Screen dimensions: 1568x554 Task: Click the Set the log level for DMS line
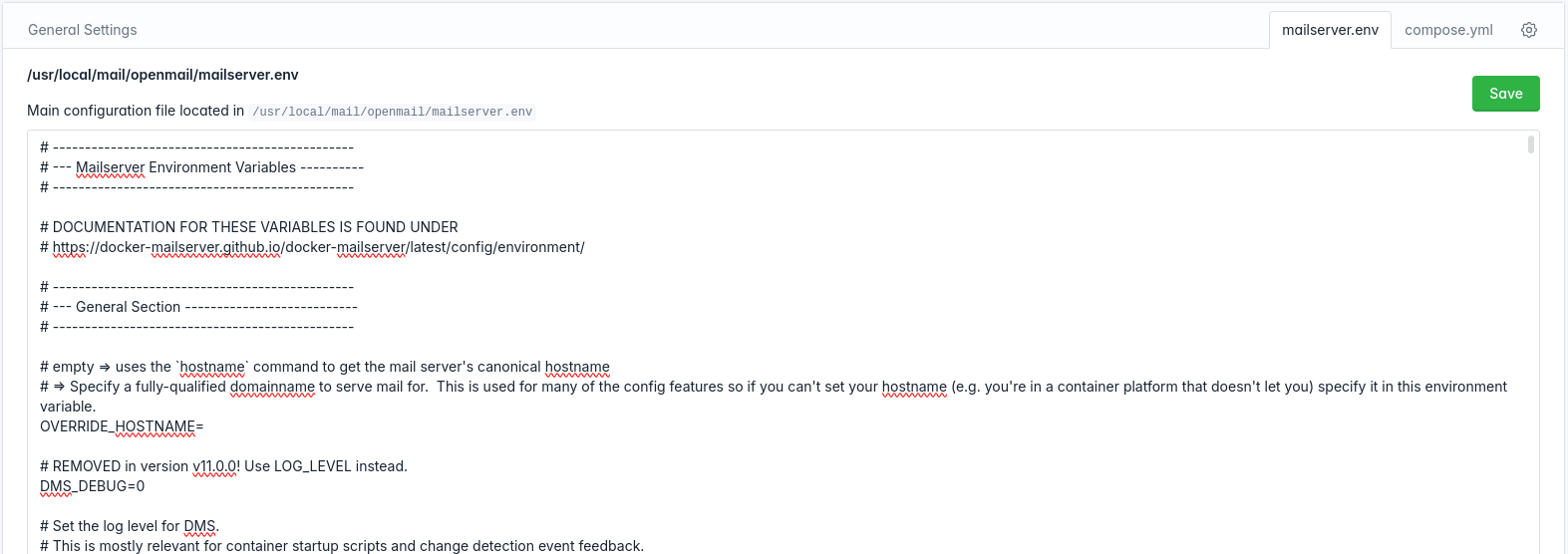click(x=130, y=526)
